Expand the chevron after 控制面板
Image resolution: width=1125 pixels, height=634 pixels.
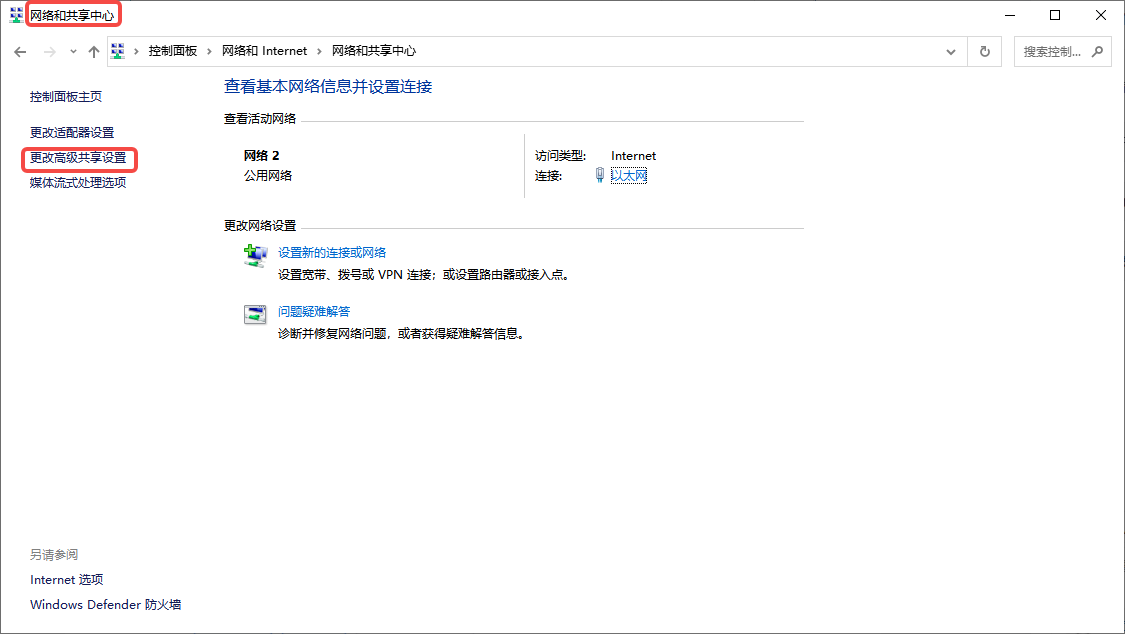pos(210,52)
